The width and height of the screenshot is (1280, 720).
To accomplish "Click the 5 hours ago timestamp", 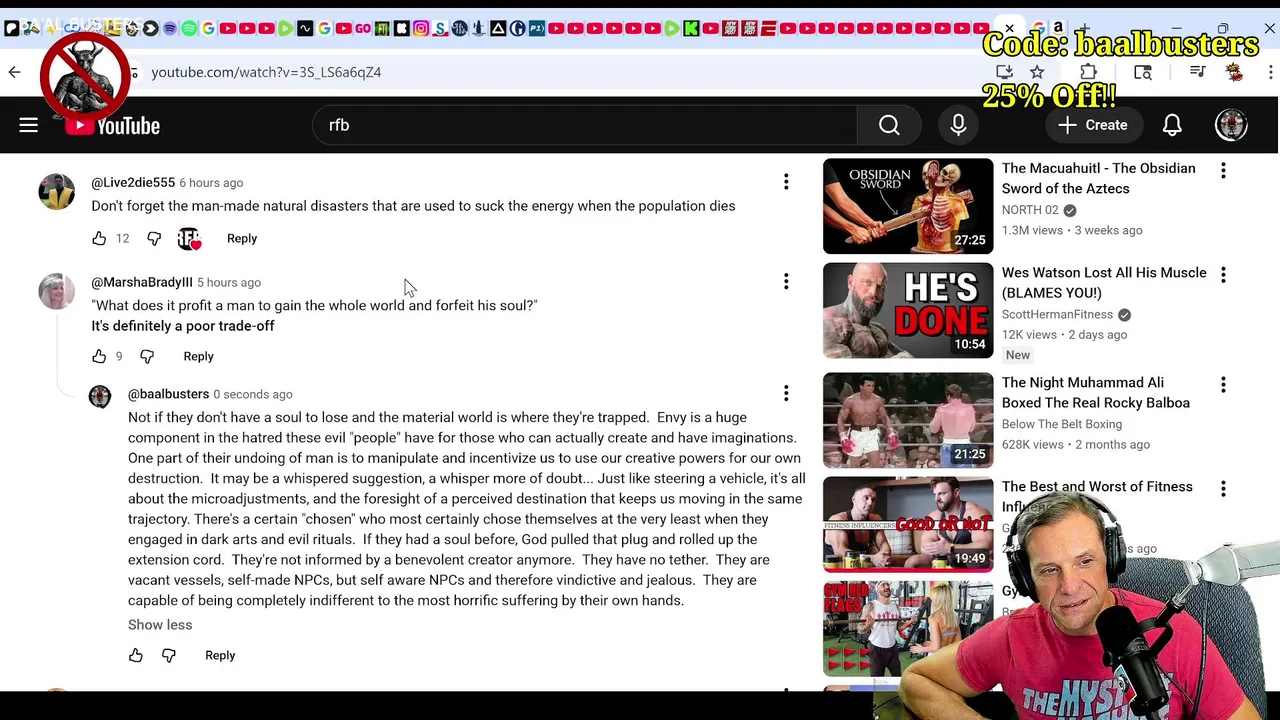I will point(229,283).
